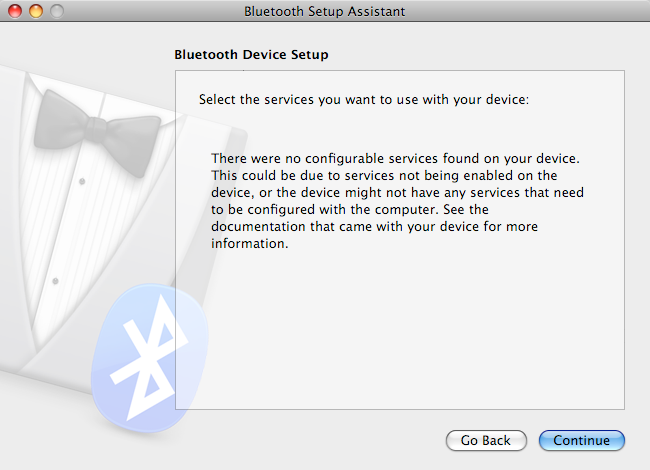The image size is (650, 470).
Task: Minimize the window with the yellow button
Action: click(36, 11)
